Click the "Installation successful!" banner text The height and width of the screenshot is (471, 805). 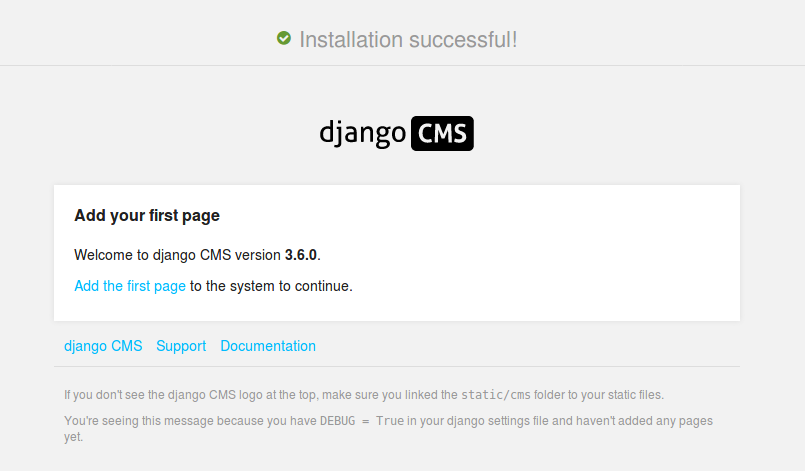point(408,40)
